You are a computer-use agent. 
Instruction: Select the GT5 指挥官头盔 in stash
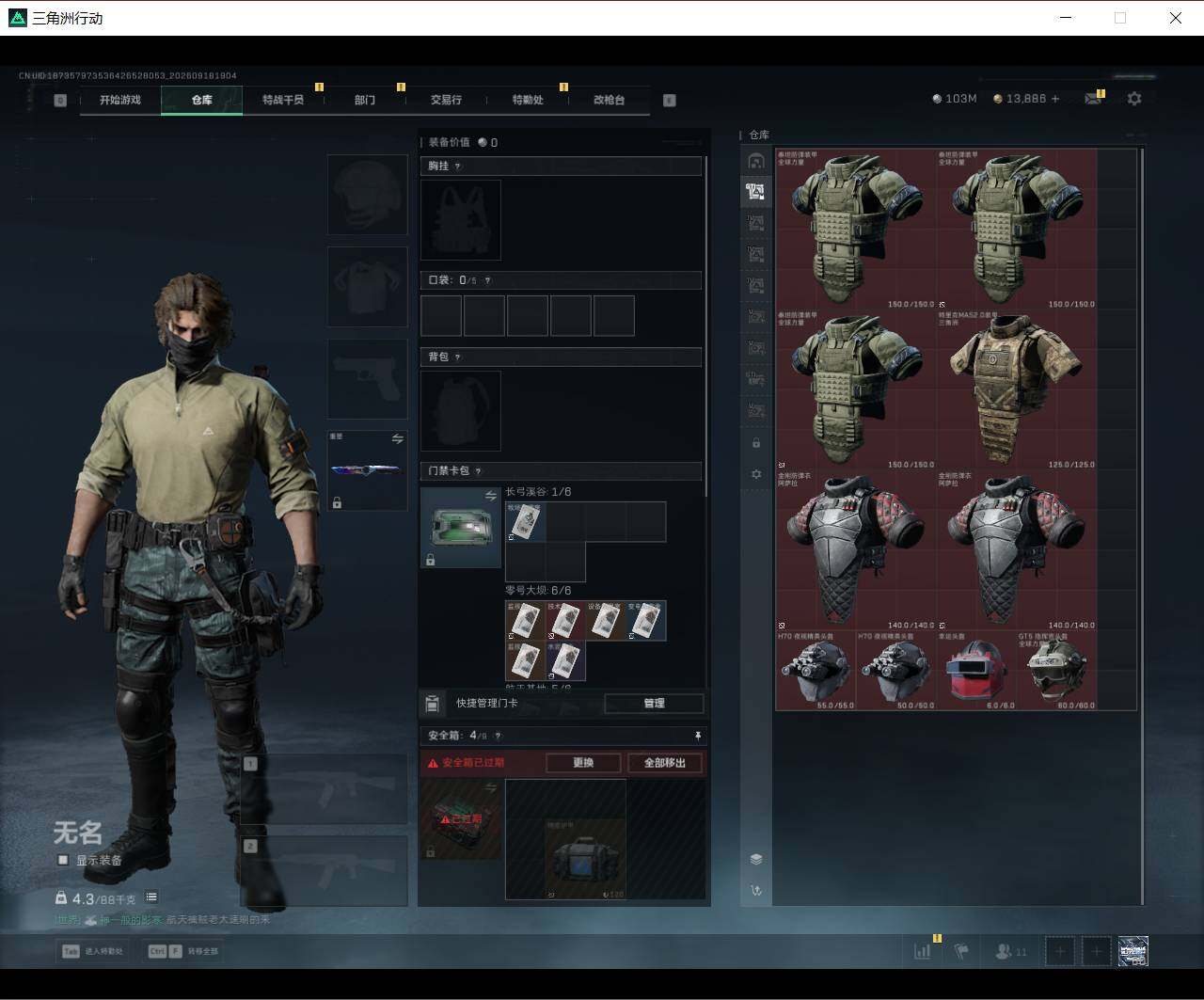[x=1056, y=671]
